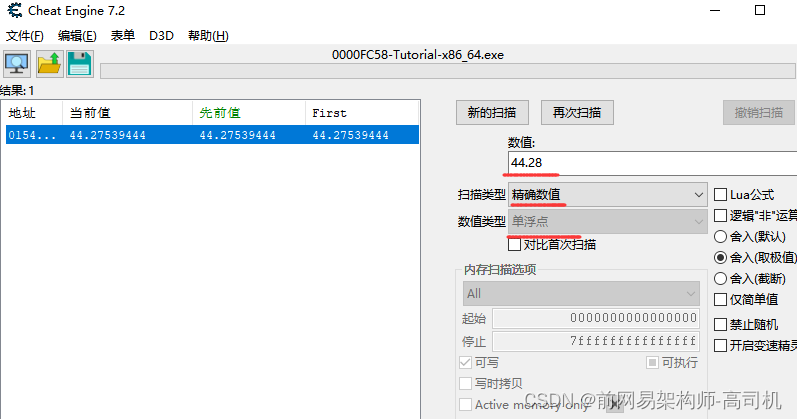The image size is (797, 419).
Task: Click the First column header
Action: (x=362, y=112)
